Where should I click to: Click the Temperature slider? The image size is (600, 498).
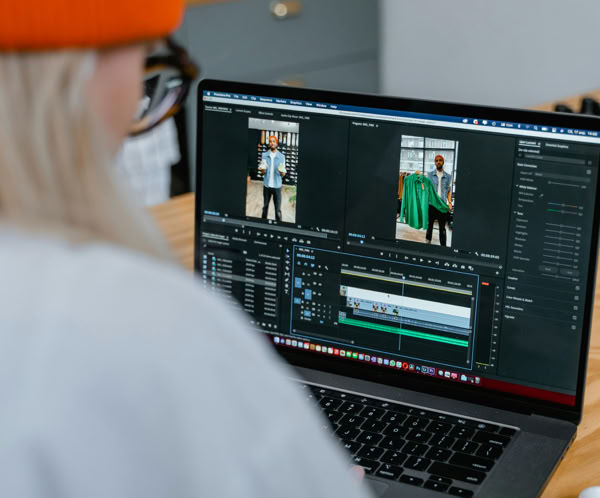point(563,205)
